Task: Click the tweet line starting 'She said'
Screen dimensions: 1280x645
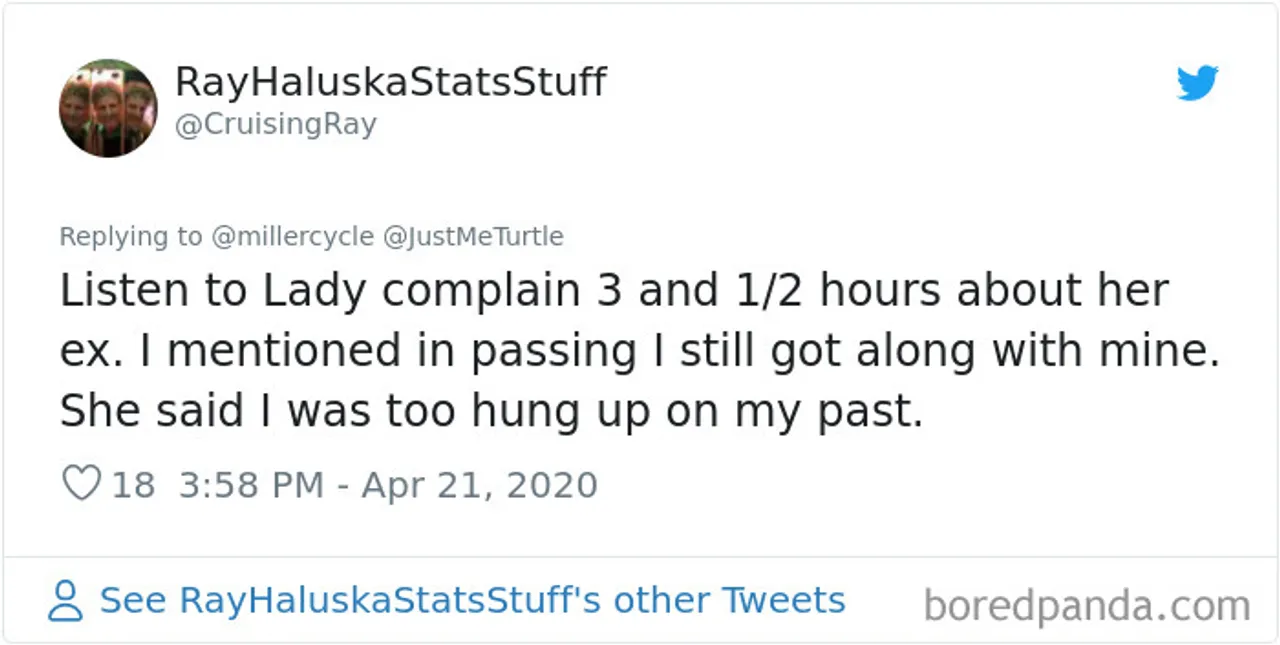Action: (491, 411)
